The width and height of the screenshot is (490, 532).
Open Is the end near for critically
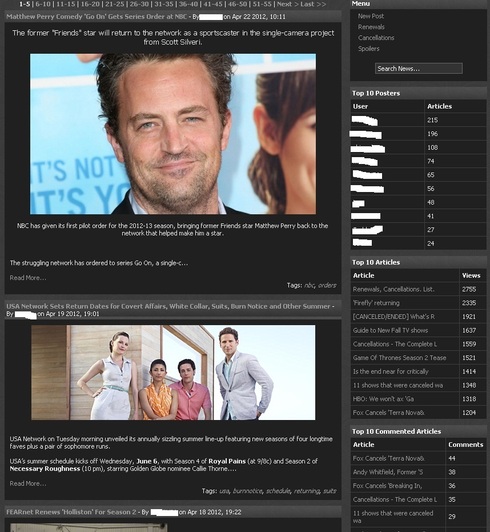391,372
